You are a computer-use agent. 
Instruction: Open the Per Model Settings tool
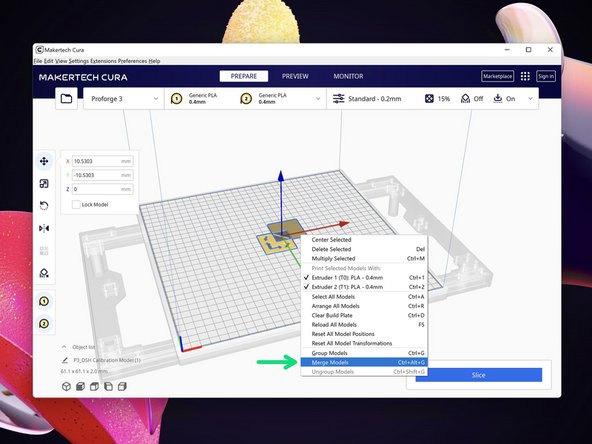click(x=44, y=250)
